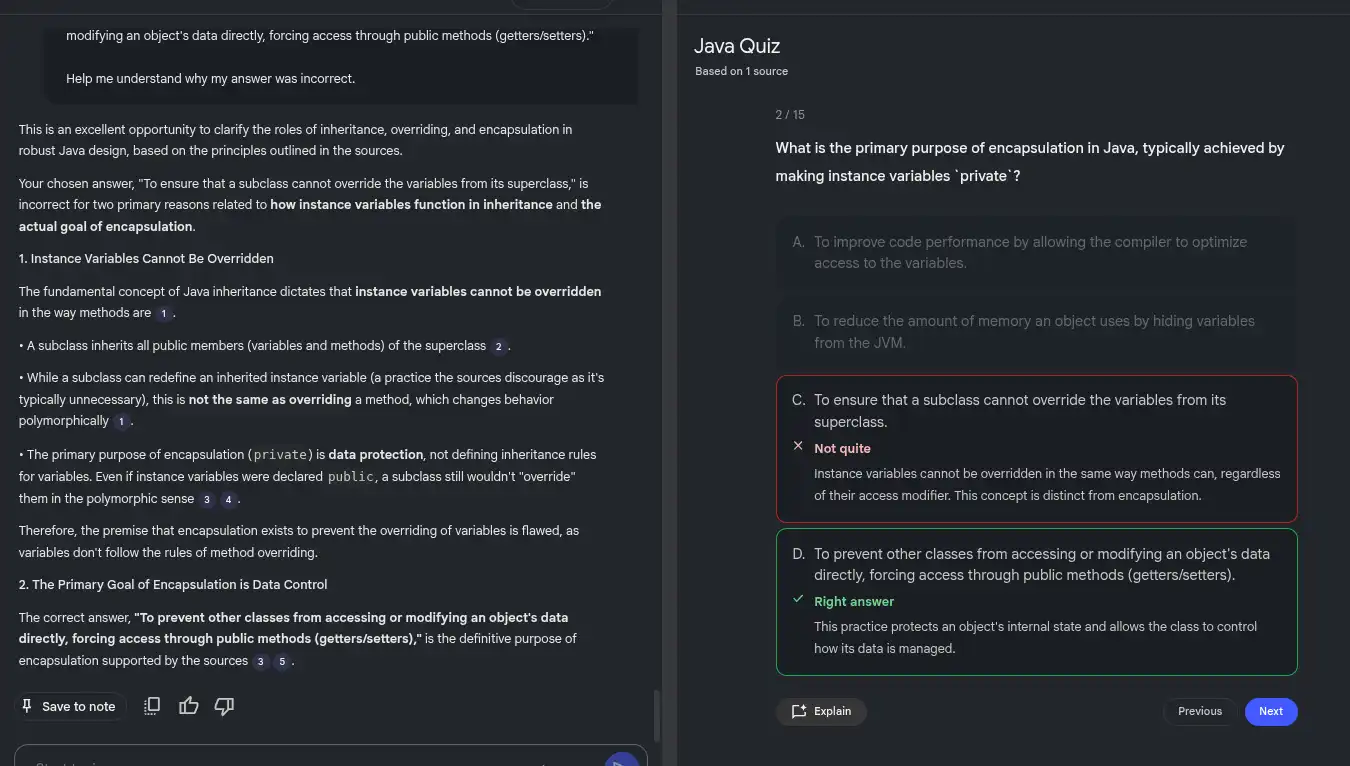The width and height of the screenshot is (1350, 766).
Task: Click the thumbs down icon
Action: (224, 706)
